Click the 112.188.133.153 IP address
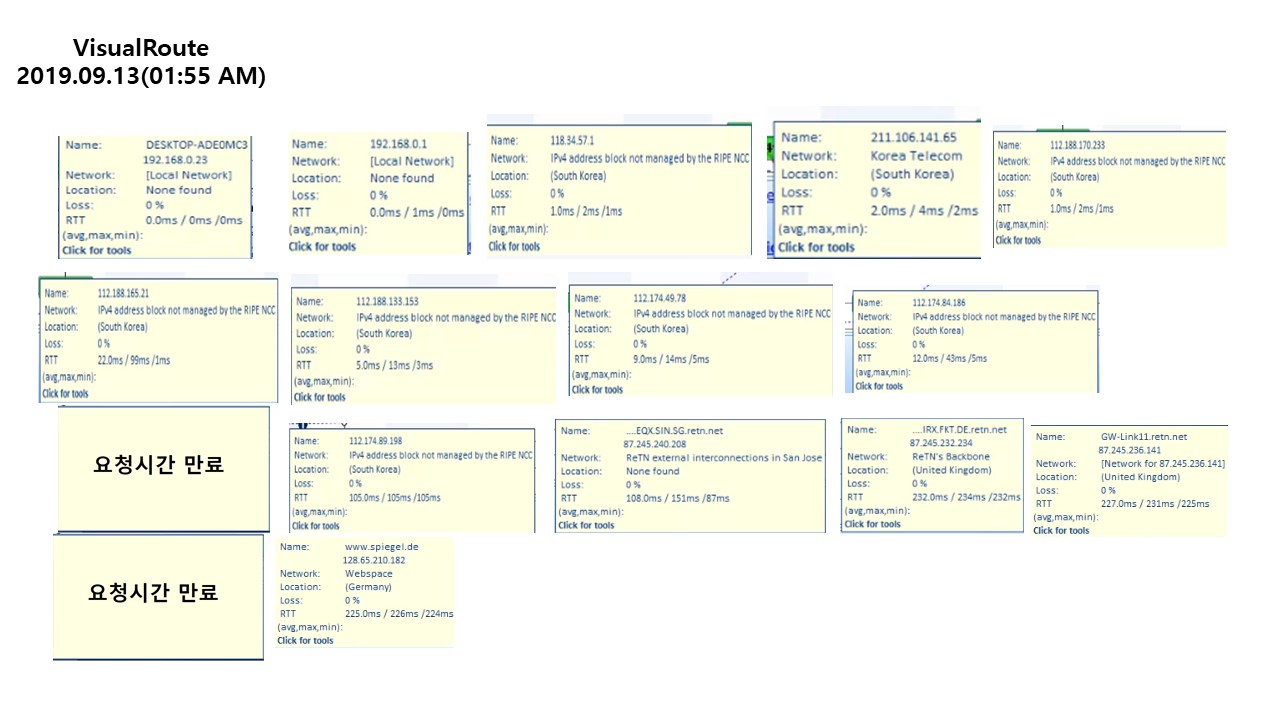This screenshot has height=720, width=1280. [x=387, y=302]
